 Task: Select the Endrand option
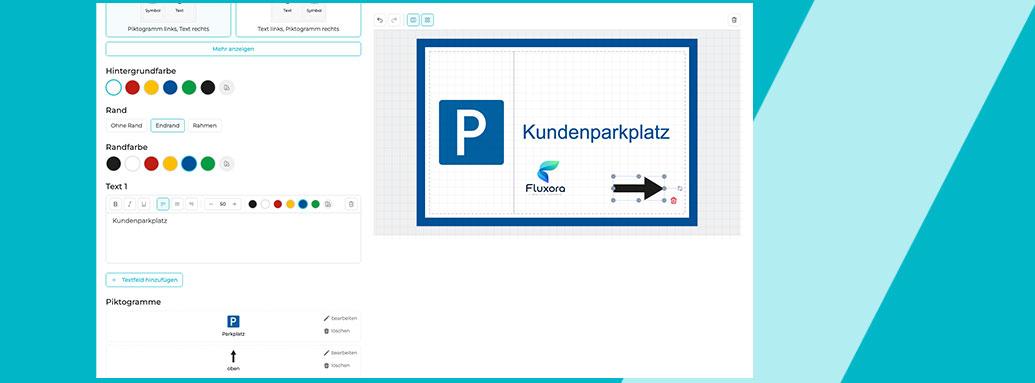[x=168, y=125]
